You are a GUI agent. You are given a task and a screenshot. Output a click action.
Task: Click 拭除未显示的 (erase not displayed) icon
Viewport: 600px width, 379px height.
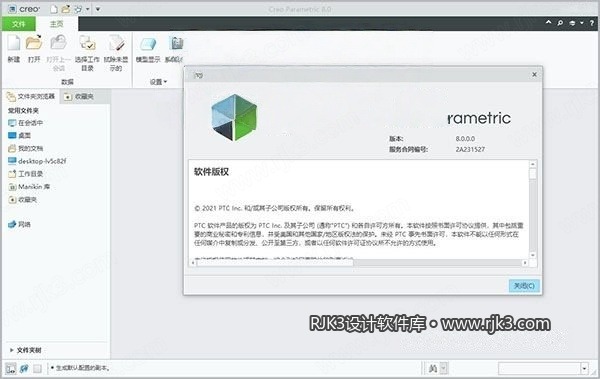coord(116,43)
